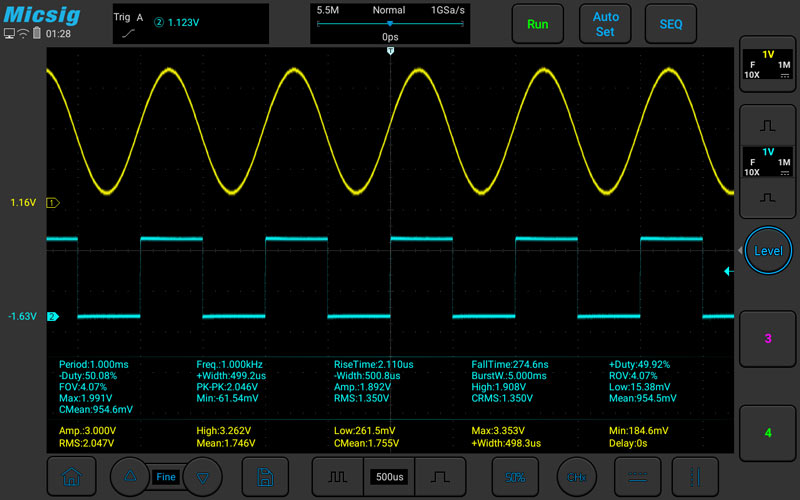
Task: Click the Micsig logo
Action: point(42,14)
